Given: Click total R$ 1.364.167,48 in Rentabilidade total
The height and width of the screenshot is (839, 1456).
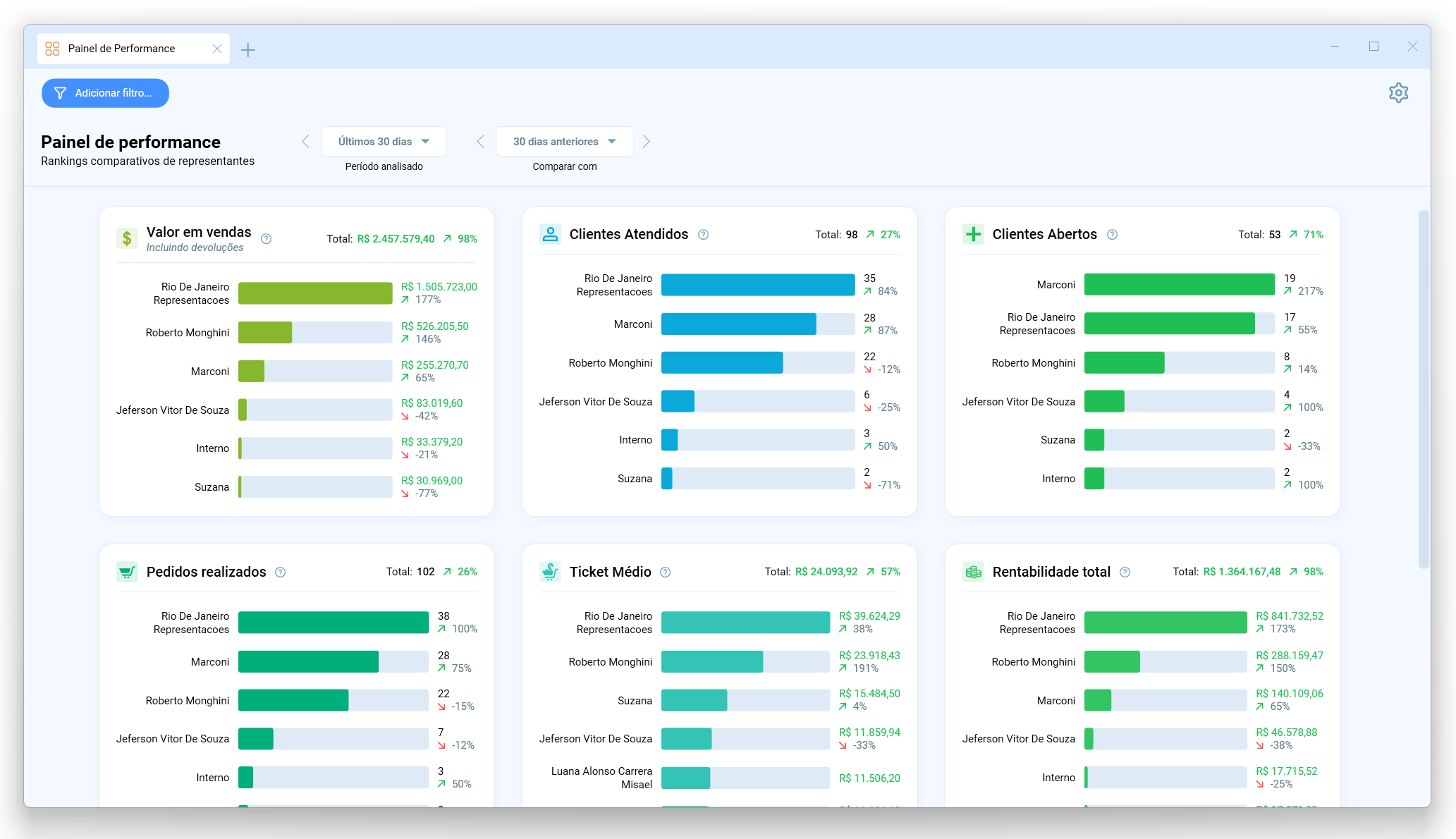Looking at the screenshot, I should 1242,572.
